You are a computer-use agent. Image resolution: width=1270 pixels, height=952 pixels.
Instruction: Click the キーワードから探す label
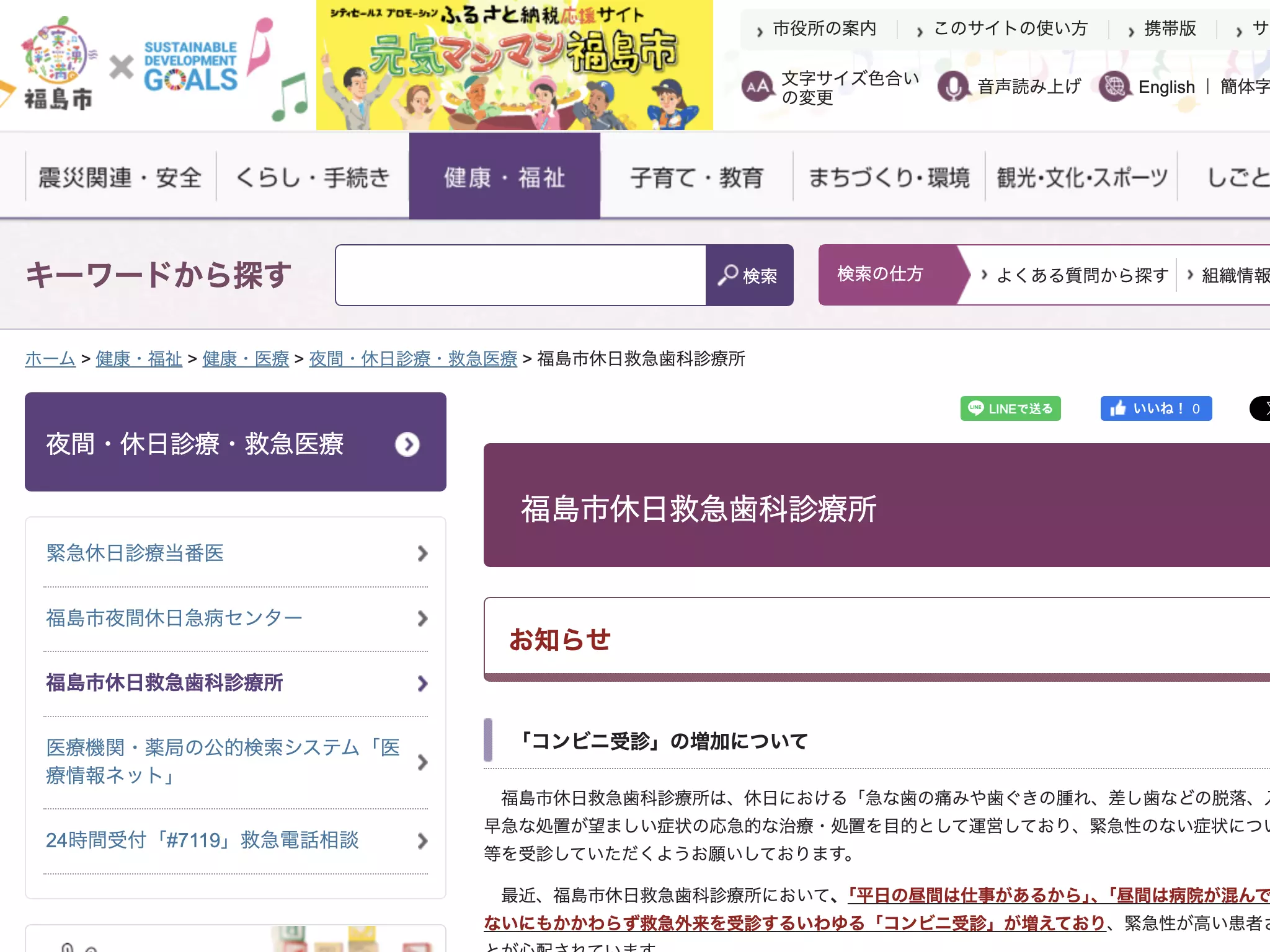(x=158, y=275)
